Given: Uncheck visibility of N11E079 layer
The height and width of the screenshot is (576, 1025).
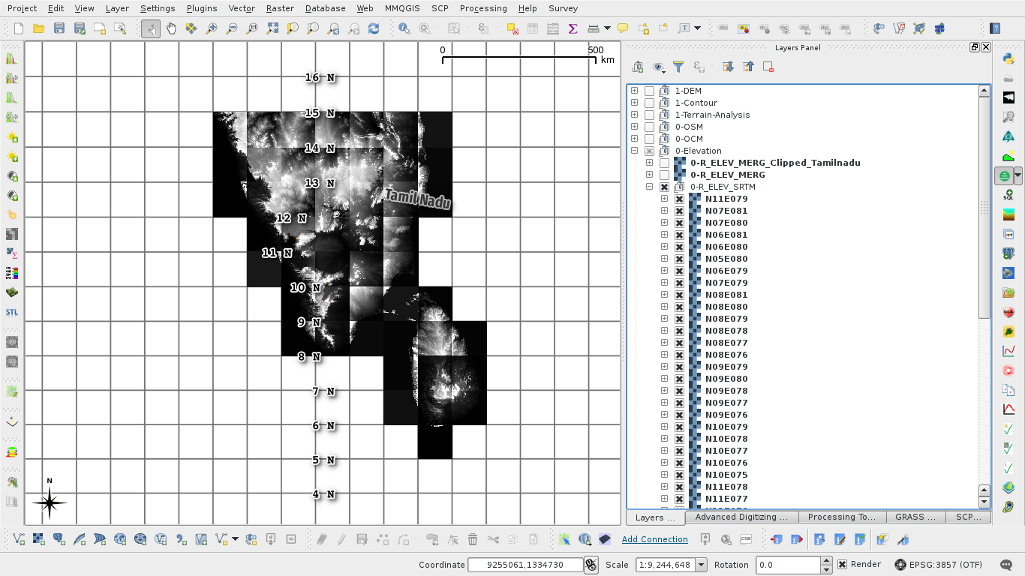Looking at the screenshot, I should click(x=680, y=199).
